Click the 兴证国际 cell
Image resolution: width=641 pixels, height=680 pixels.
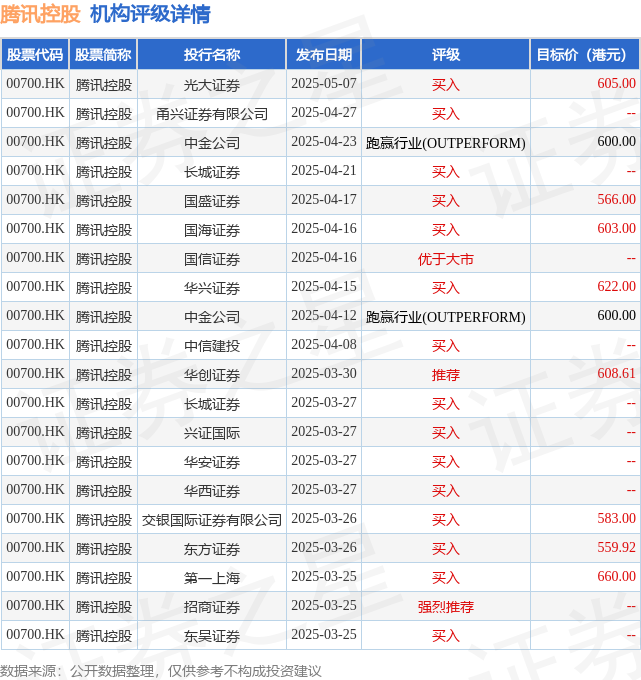click(212, 433)
